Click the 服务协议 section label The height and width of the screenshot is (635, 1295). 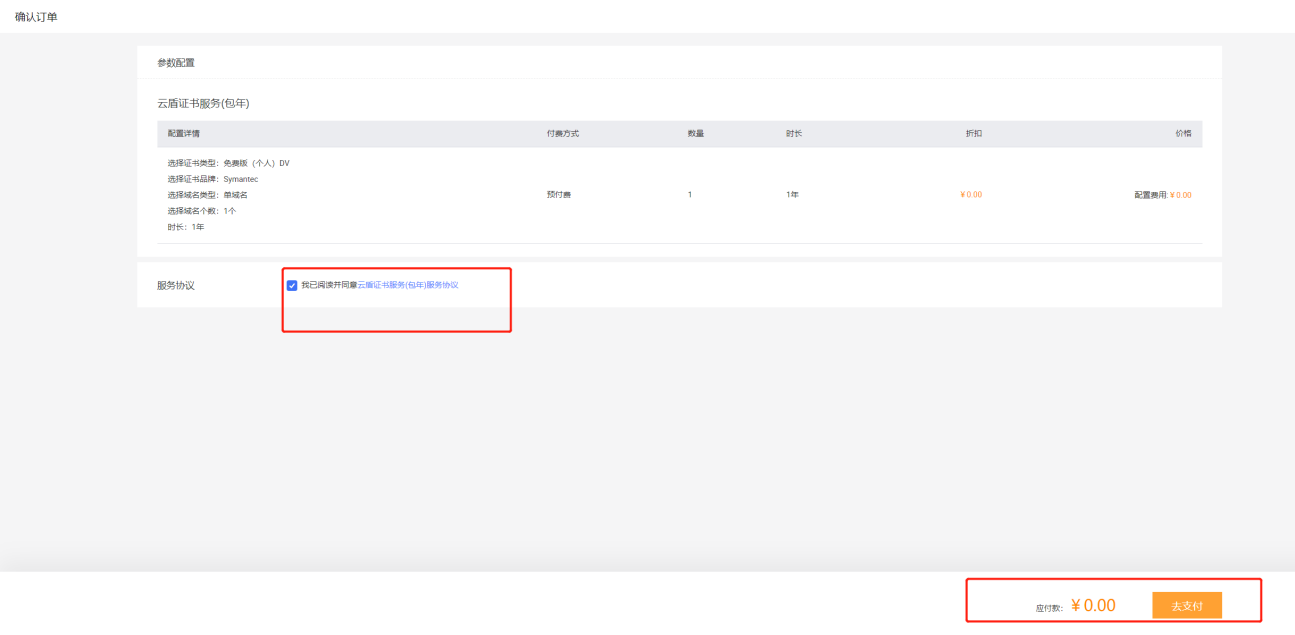click(176, 285)
